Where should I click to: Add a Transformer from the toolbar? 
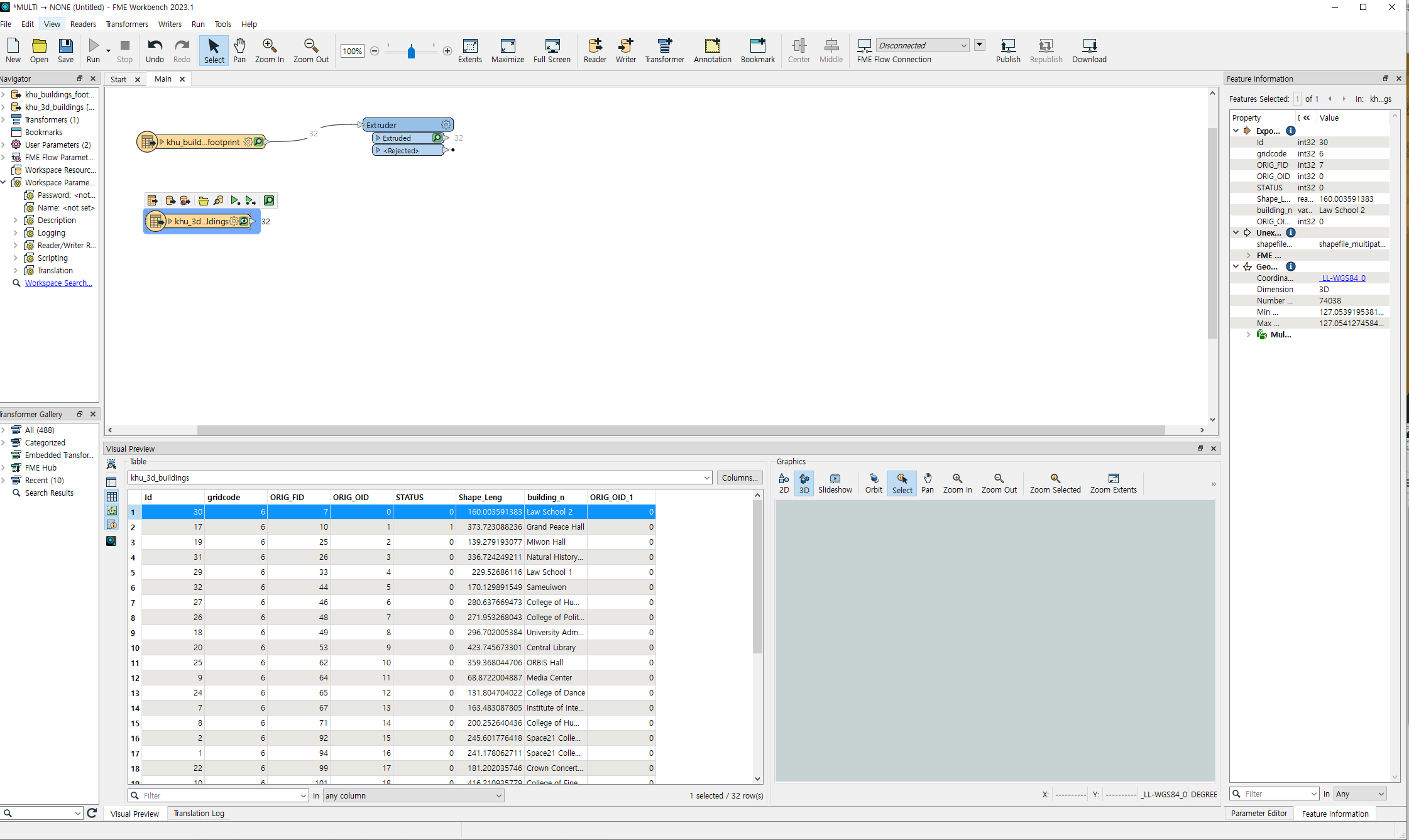pyautogui.click(x=664, y=50)
